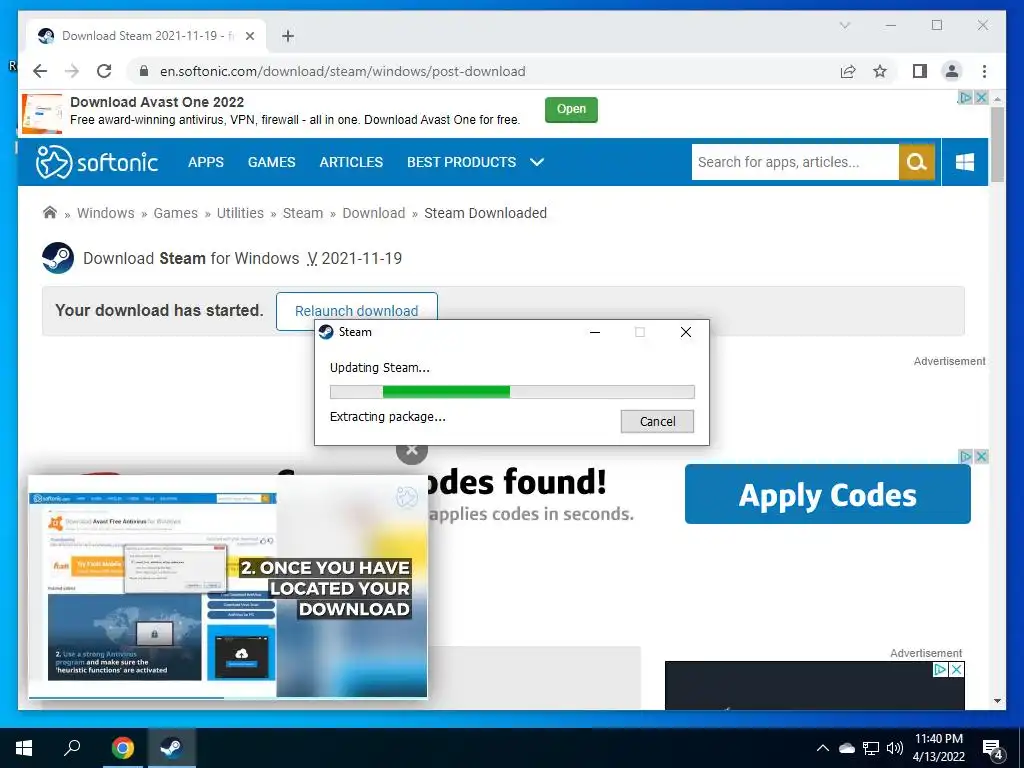Image resolution: width=1024 pixels, height=768 pixels.
Task: Click the floating tutorial video thumbnail
Action: click(228, 586)
